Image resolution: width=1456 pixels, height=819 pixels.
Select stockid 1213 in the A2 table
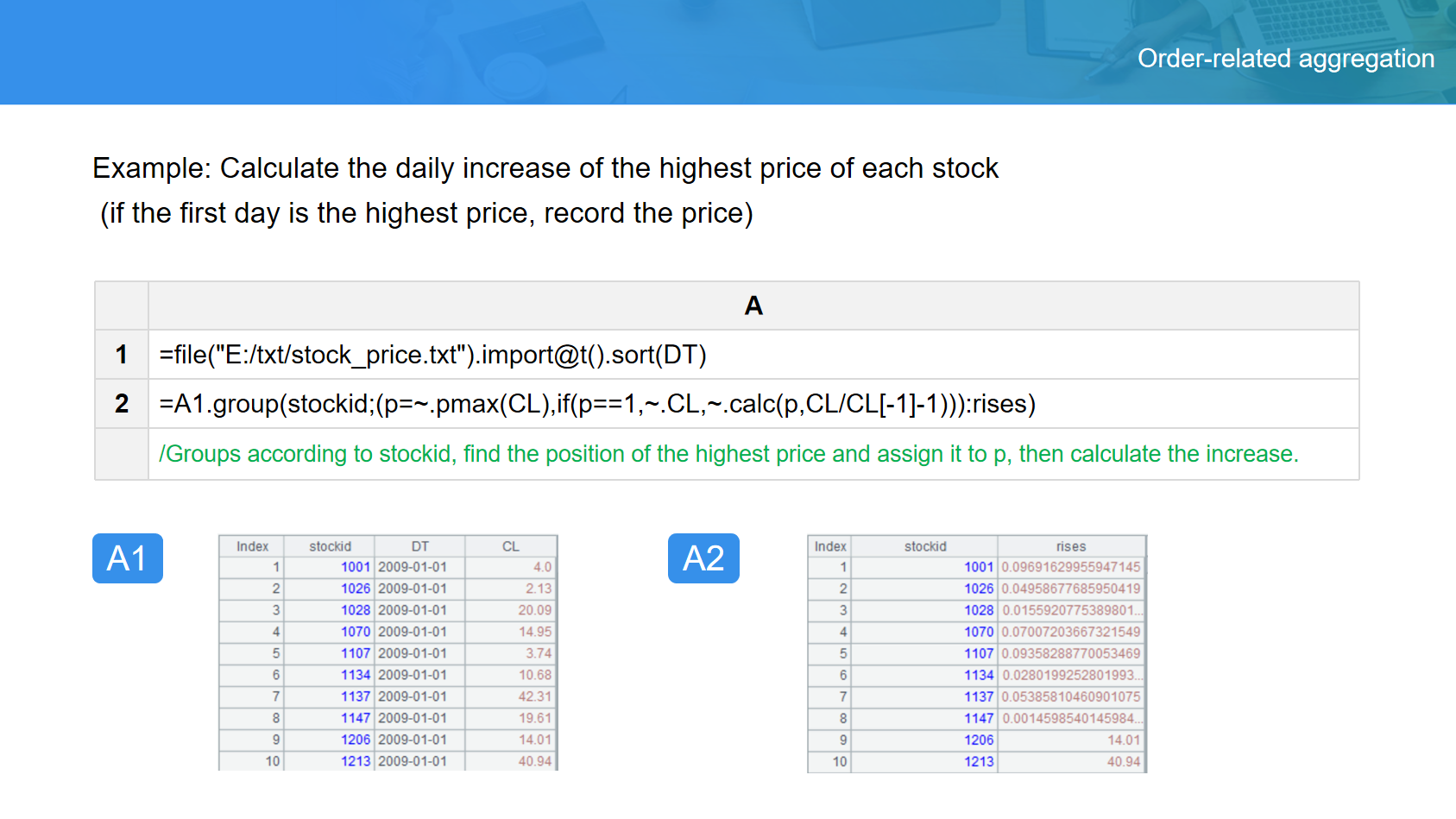[x=979, y=761]
